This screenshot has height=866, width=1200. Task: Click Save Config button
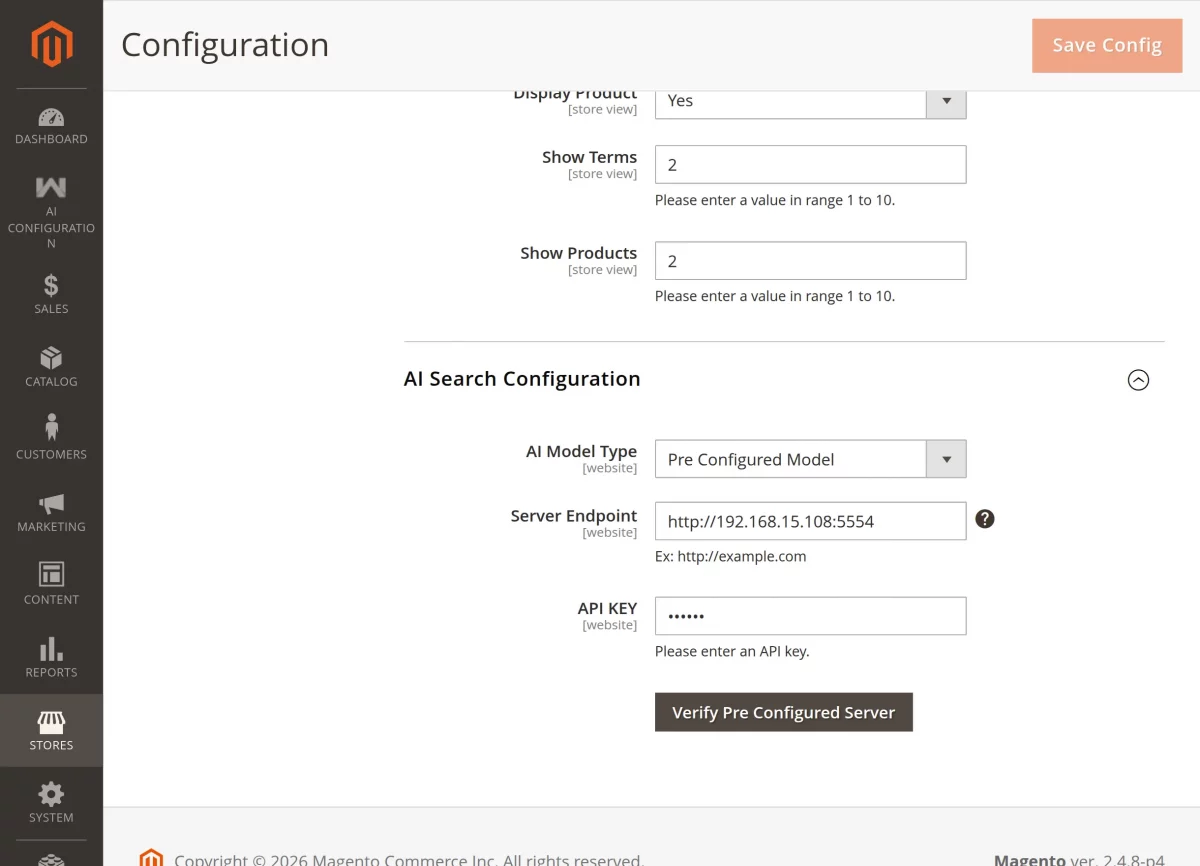[x=1107, y=45]
